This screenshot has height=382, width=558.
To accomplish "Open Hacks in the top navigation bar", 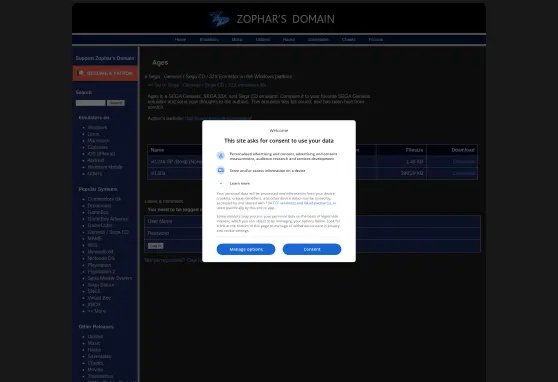I will pos(289,40).
